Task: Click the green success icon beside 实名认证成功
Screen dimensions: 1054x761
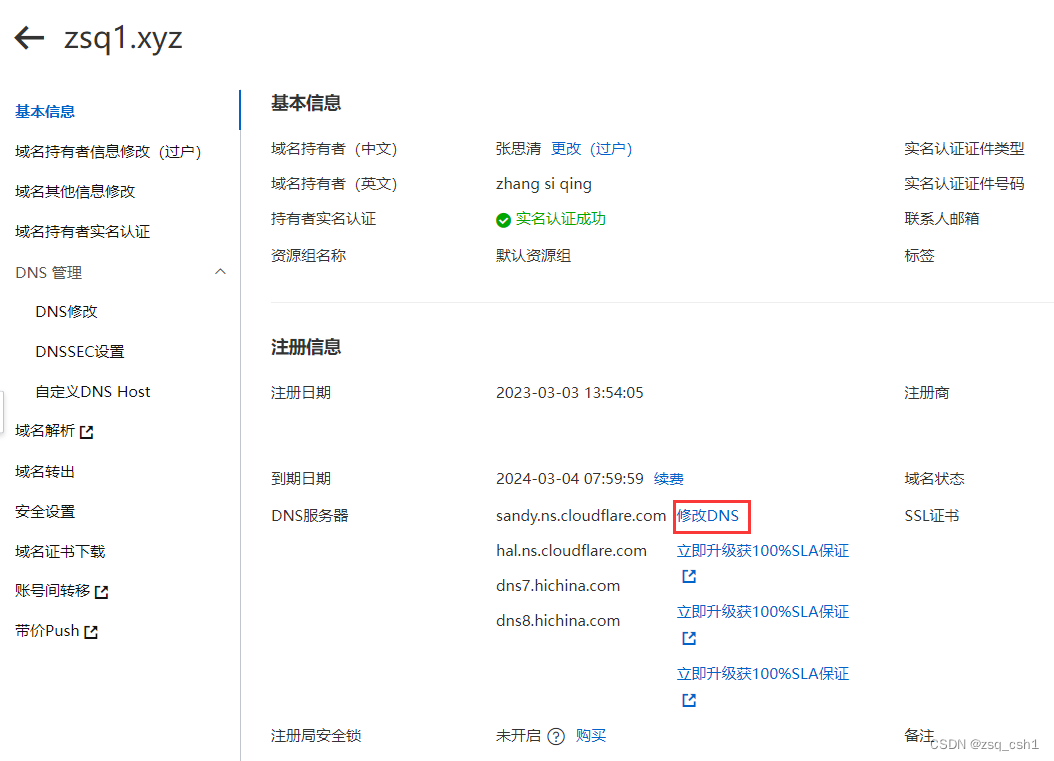Action: (503, 219)
